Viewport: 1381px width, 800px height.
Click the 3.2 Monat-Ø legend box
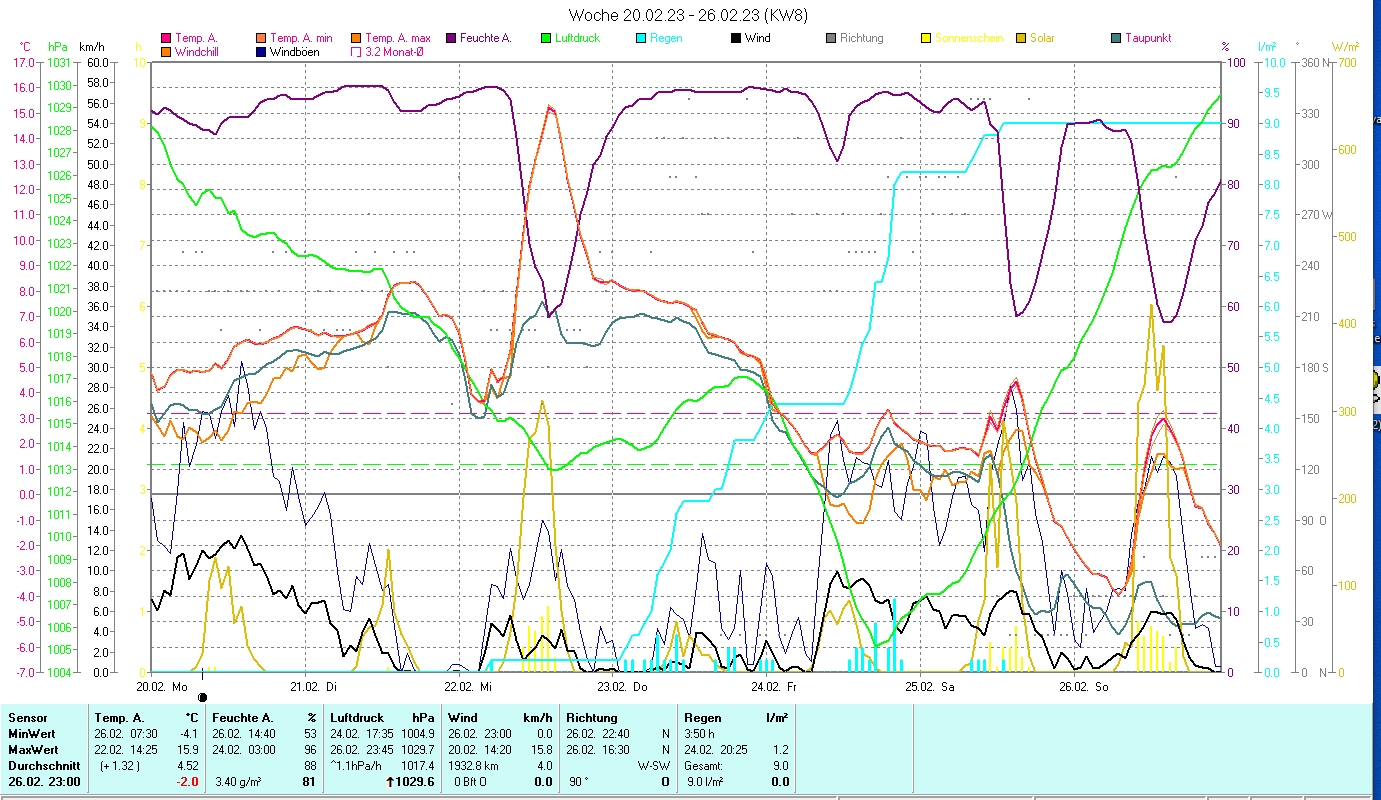(357, 51)
